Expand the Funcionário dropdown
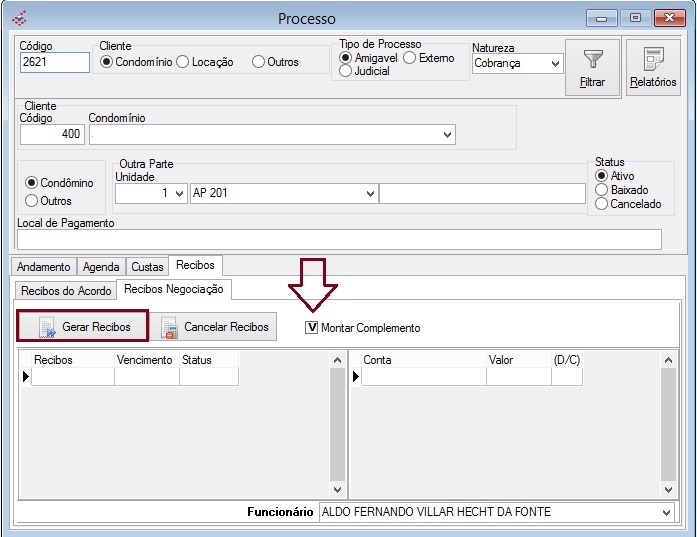This screenshot has height=537, width=697. [x=667, y=512]
